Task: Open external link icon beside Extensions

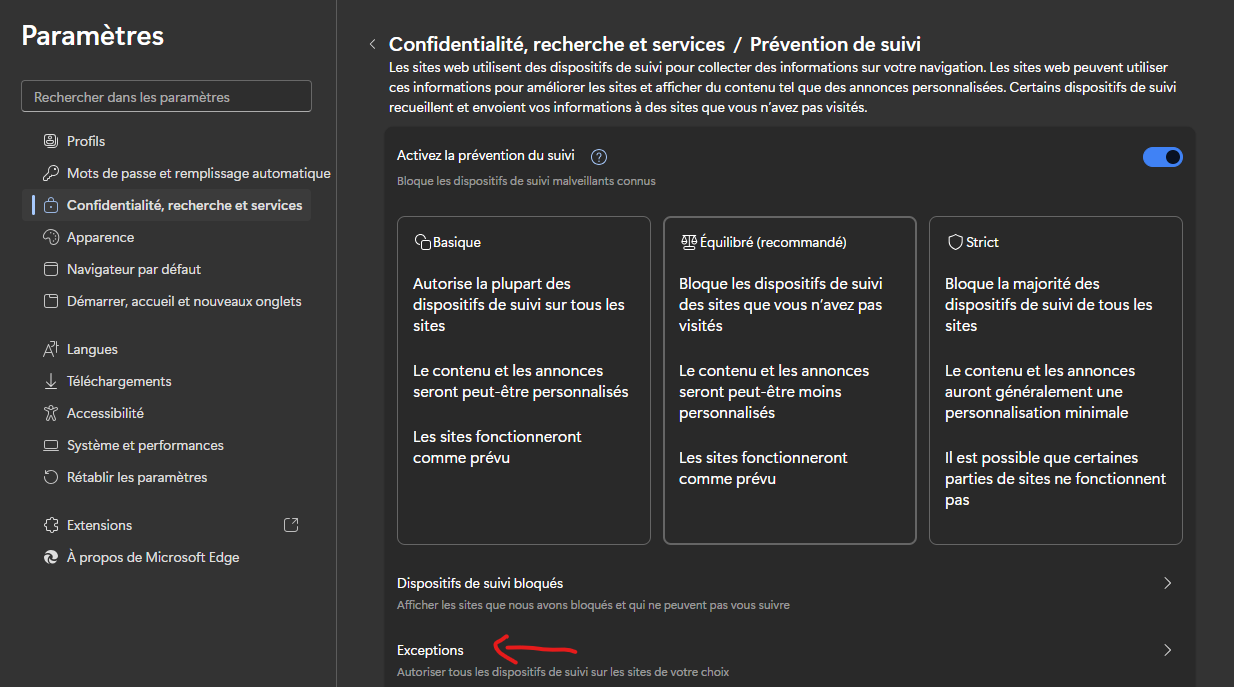Action: tap(291, 525)
